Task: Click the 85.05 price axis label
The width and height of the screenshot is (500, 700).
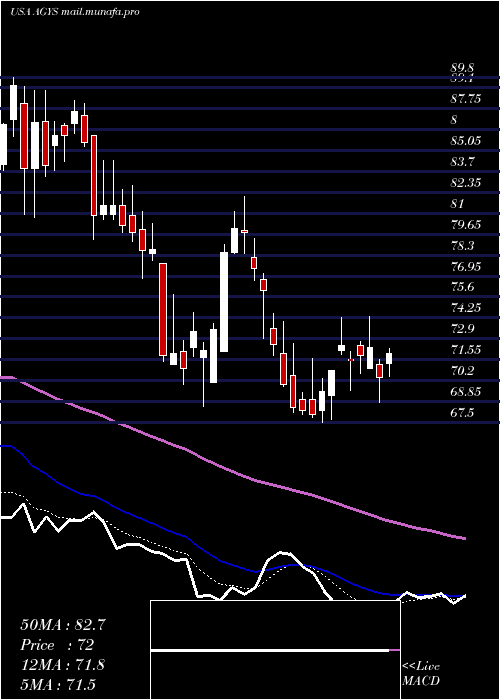Action: click(x=466, y=141)
